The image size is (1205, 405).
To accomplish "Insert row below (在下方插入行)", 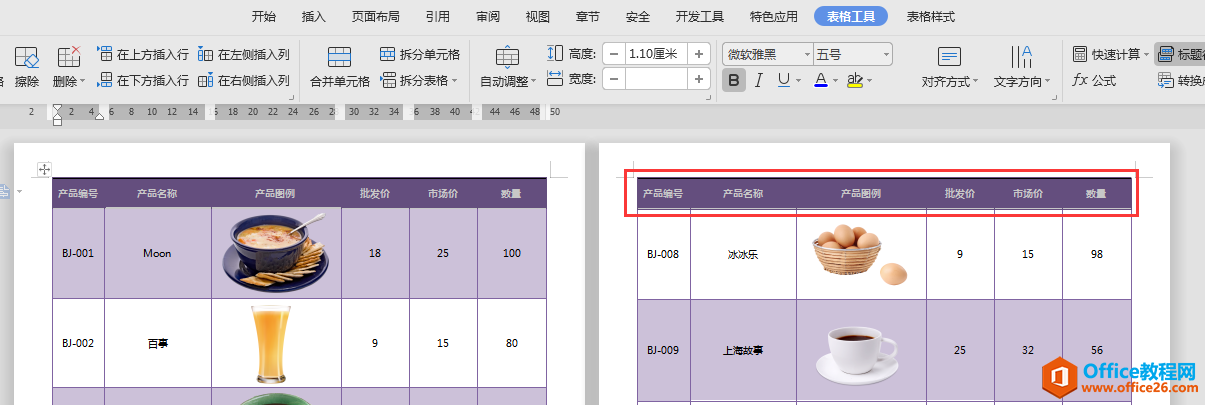I will coord(142,80).
